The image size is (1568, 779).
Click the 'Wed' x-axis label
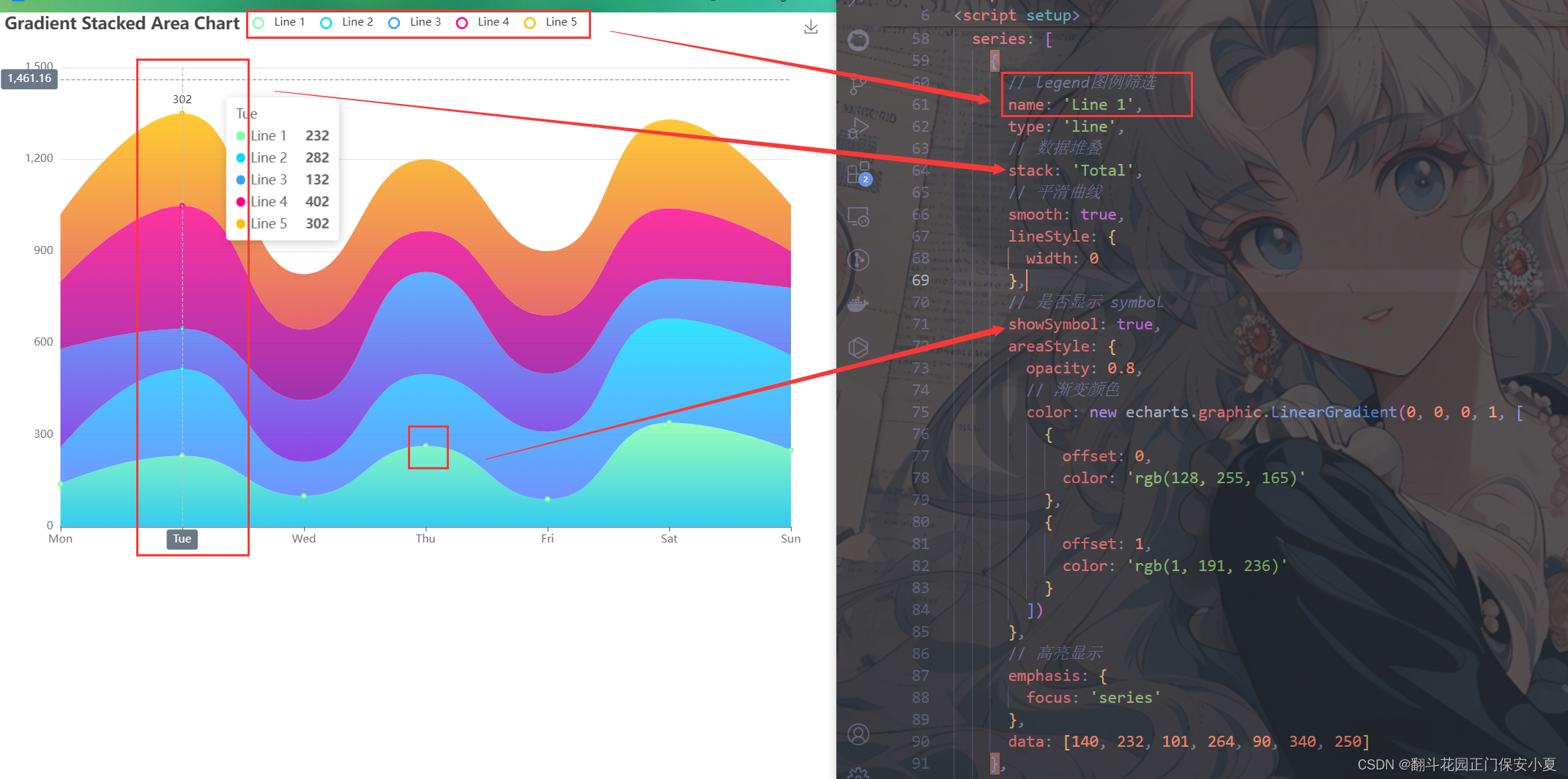304,539
